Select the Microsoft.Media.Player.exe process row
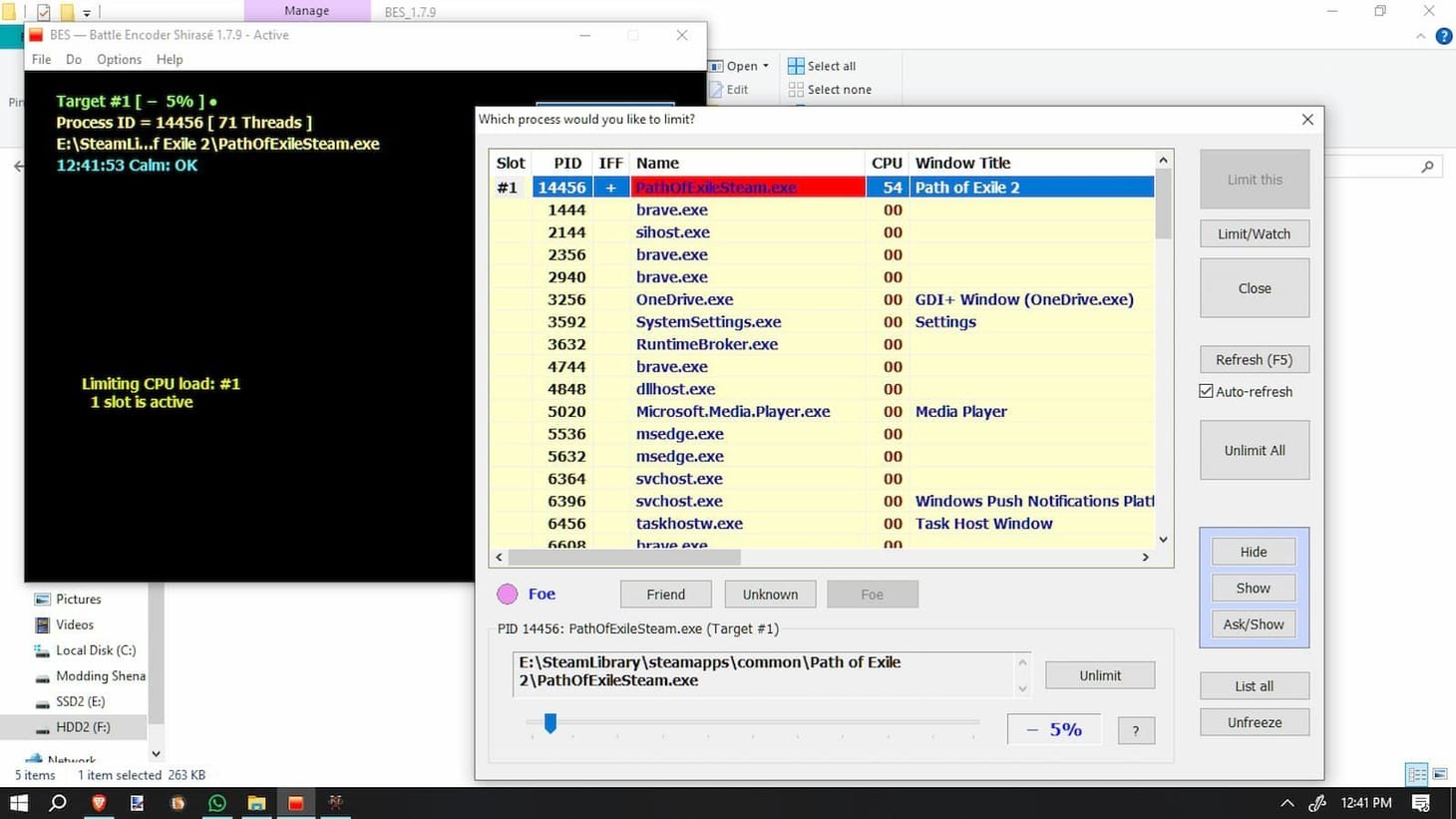1456x819 pixels. (x=822, y=411)
